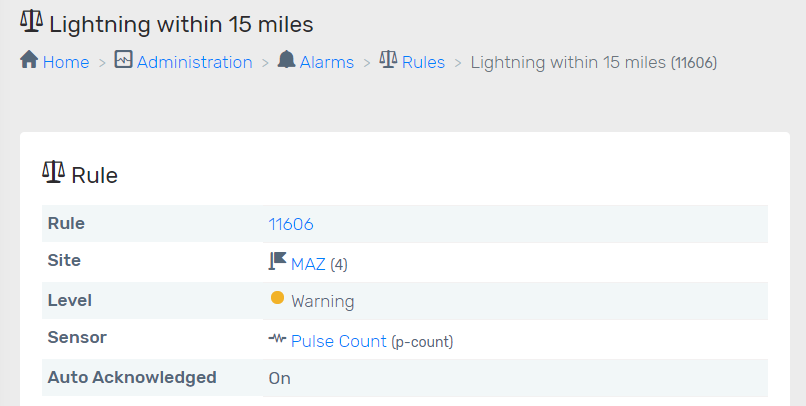Open the Rules breadcrumb link
806x406 pixels.
(x=423, y=62)
